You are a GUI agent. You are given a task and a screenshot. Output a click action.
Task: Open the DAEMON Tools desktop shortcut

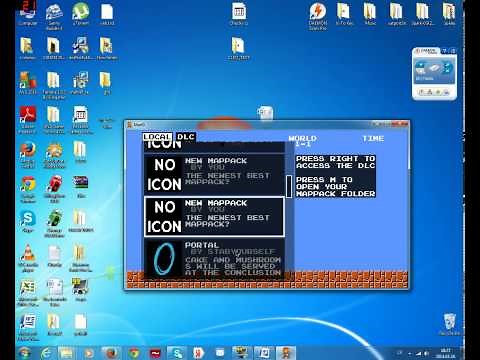point(318,16)
